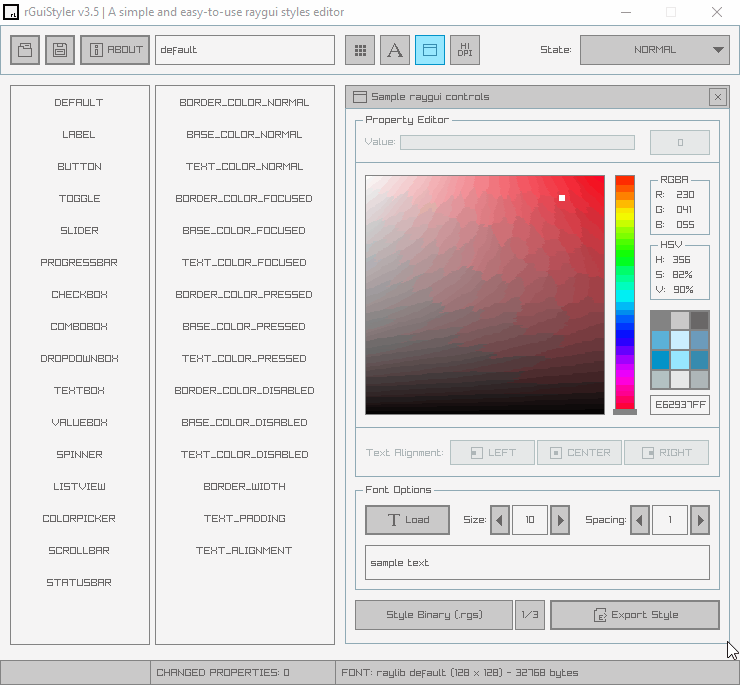Open the State NORMAL dropdown
The width and height of the screenshot is (740, 685).
(x=655, y=50)
